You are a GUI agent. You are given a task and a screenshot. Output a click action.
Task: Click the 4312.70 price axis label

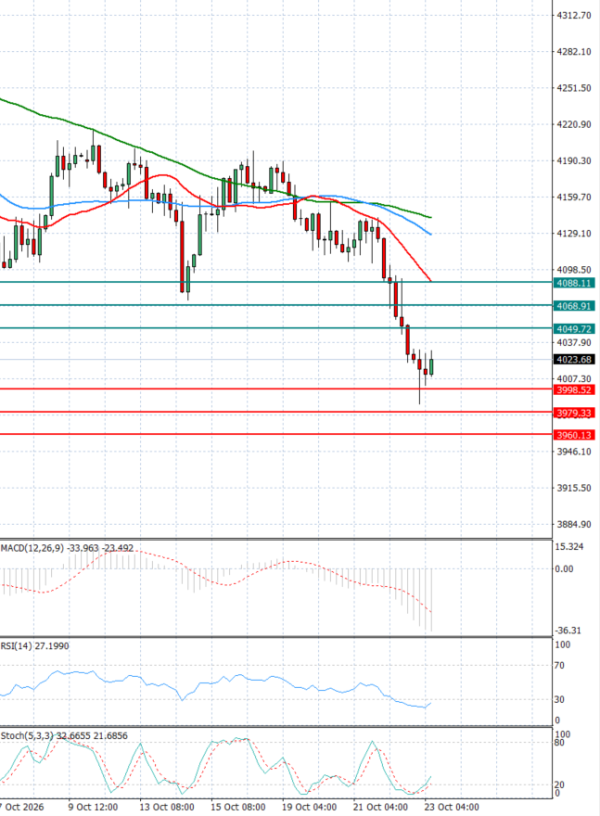pyautogui.click(x=574, y=16)
